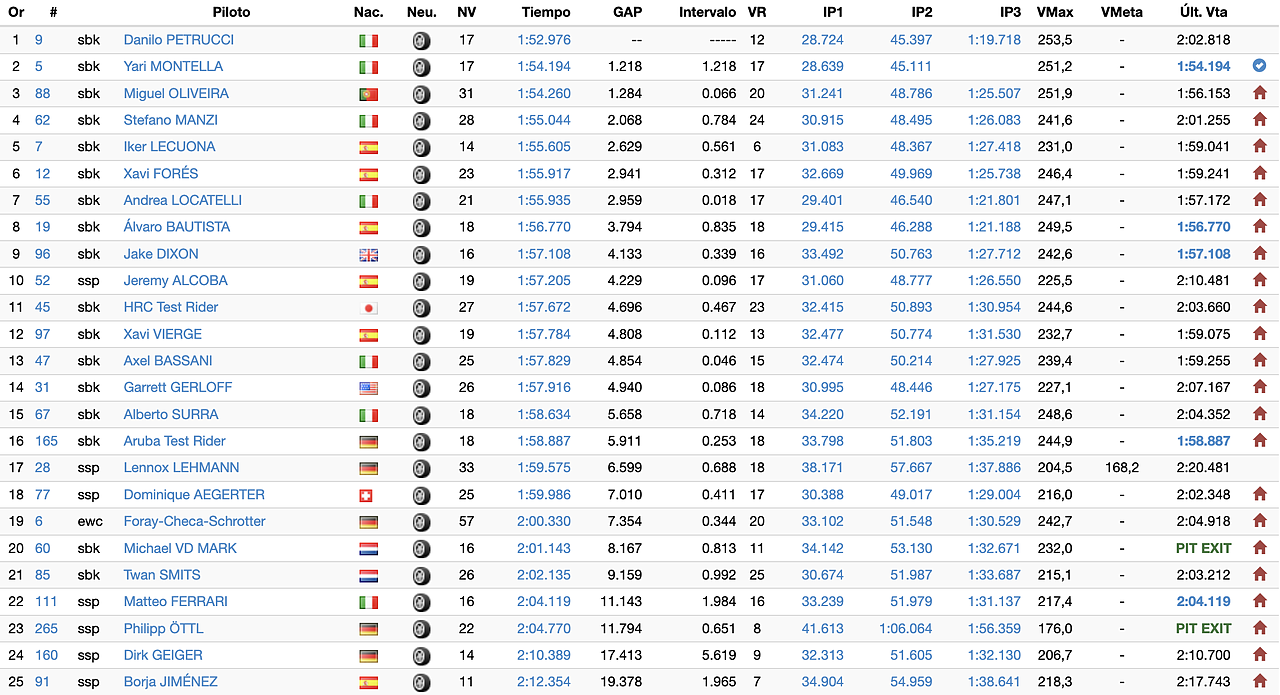Click the Portuguese flag for Miguel Oliveira
The height and width of the screenshot is (695, 1280).
click(x=369, y=92)
